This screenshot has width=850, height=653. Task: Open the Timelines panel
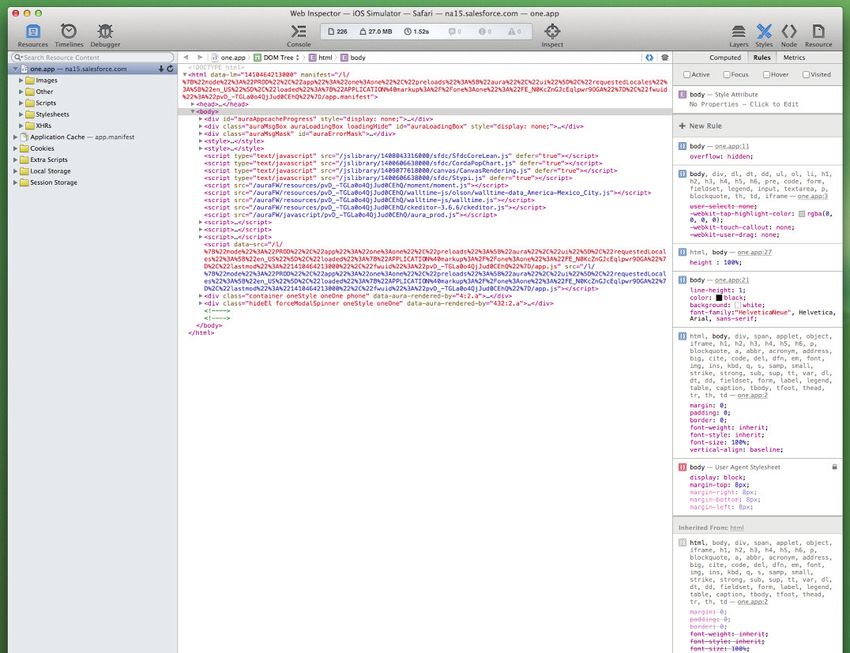[x=69, y=35]
